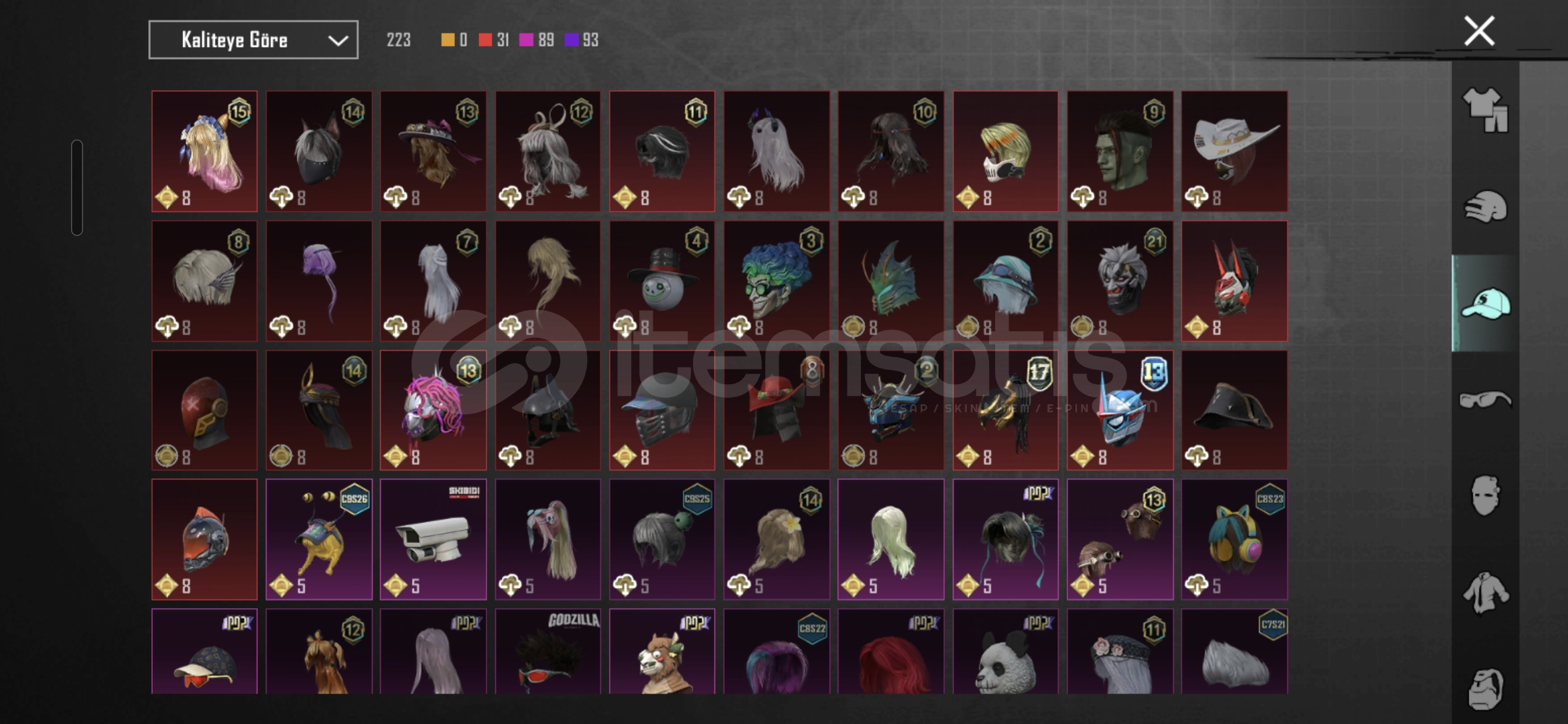
Task: Select the green-haired joker mask item
Action: click(x=777, y=282)
